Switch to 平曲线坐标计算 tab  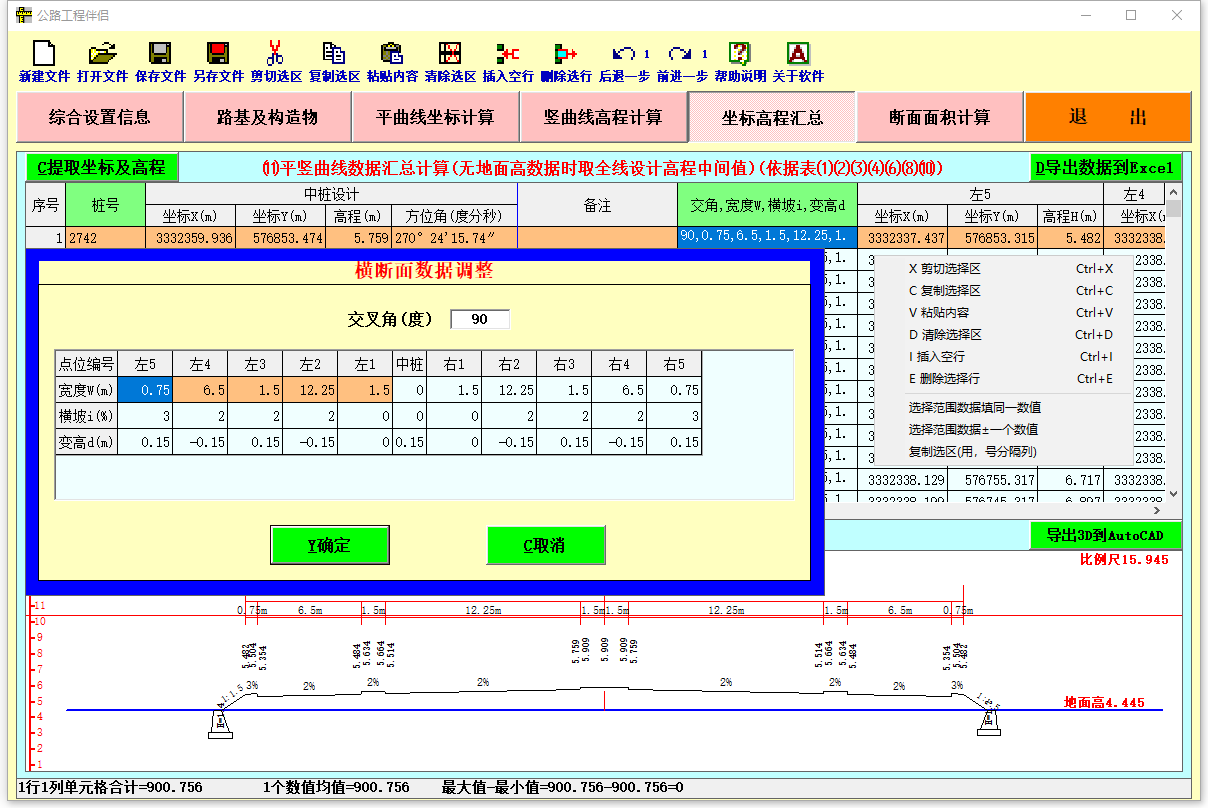pyautogui.click(x=435, y=117)
